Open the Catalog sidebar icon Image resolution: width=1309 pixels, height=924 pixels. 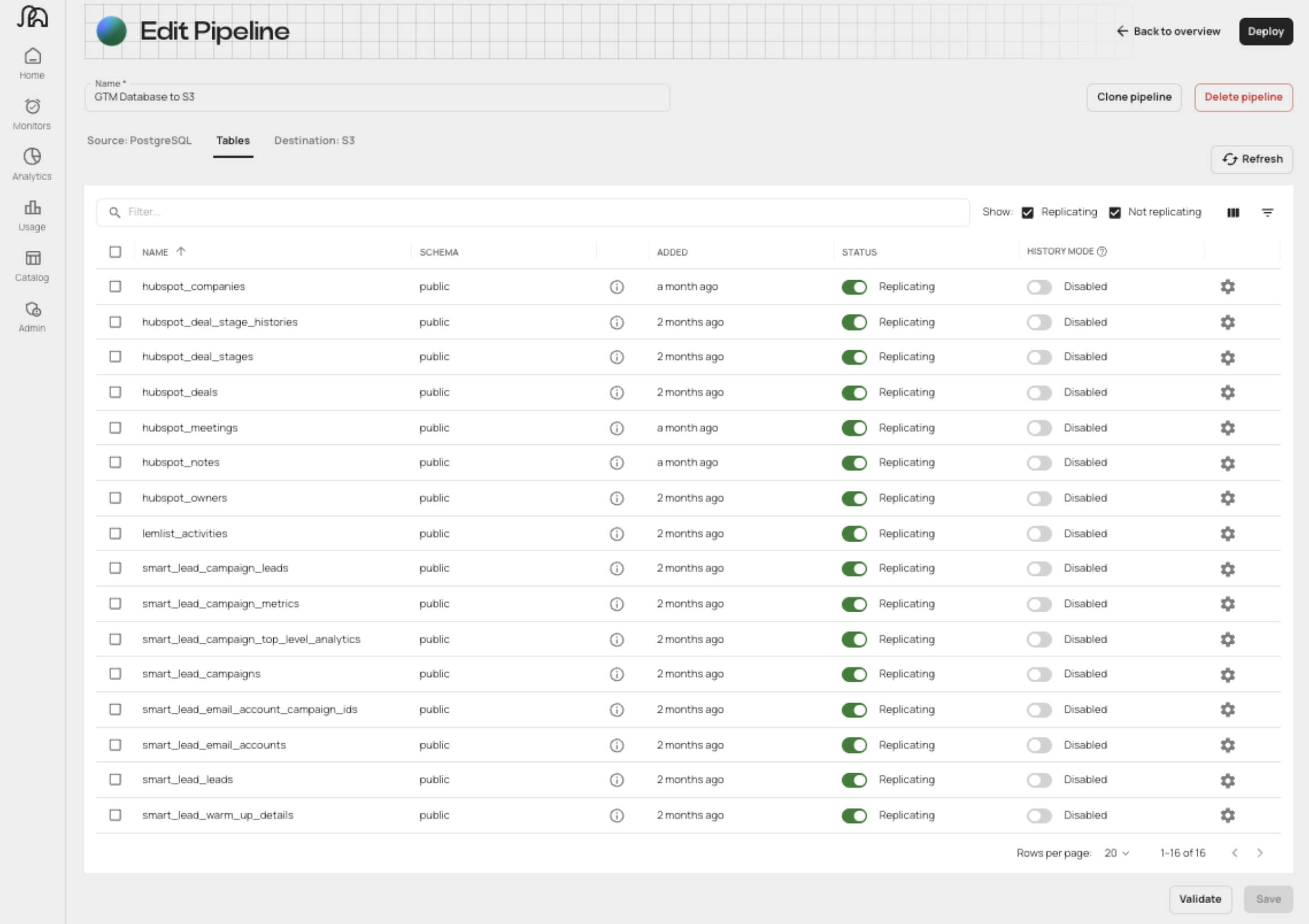[32, 266]
